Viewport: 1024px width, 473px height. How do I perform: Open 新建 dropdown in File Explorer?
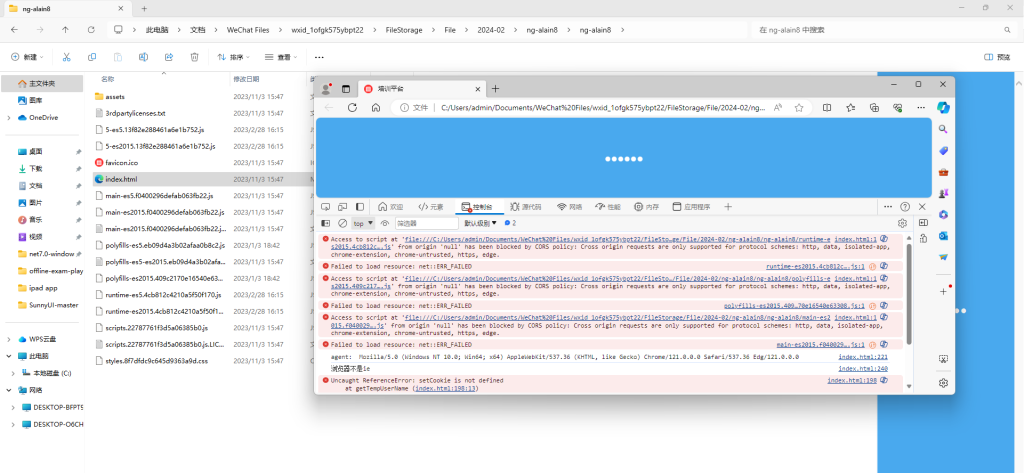point(27,57)
